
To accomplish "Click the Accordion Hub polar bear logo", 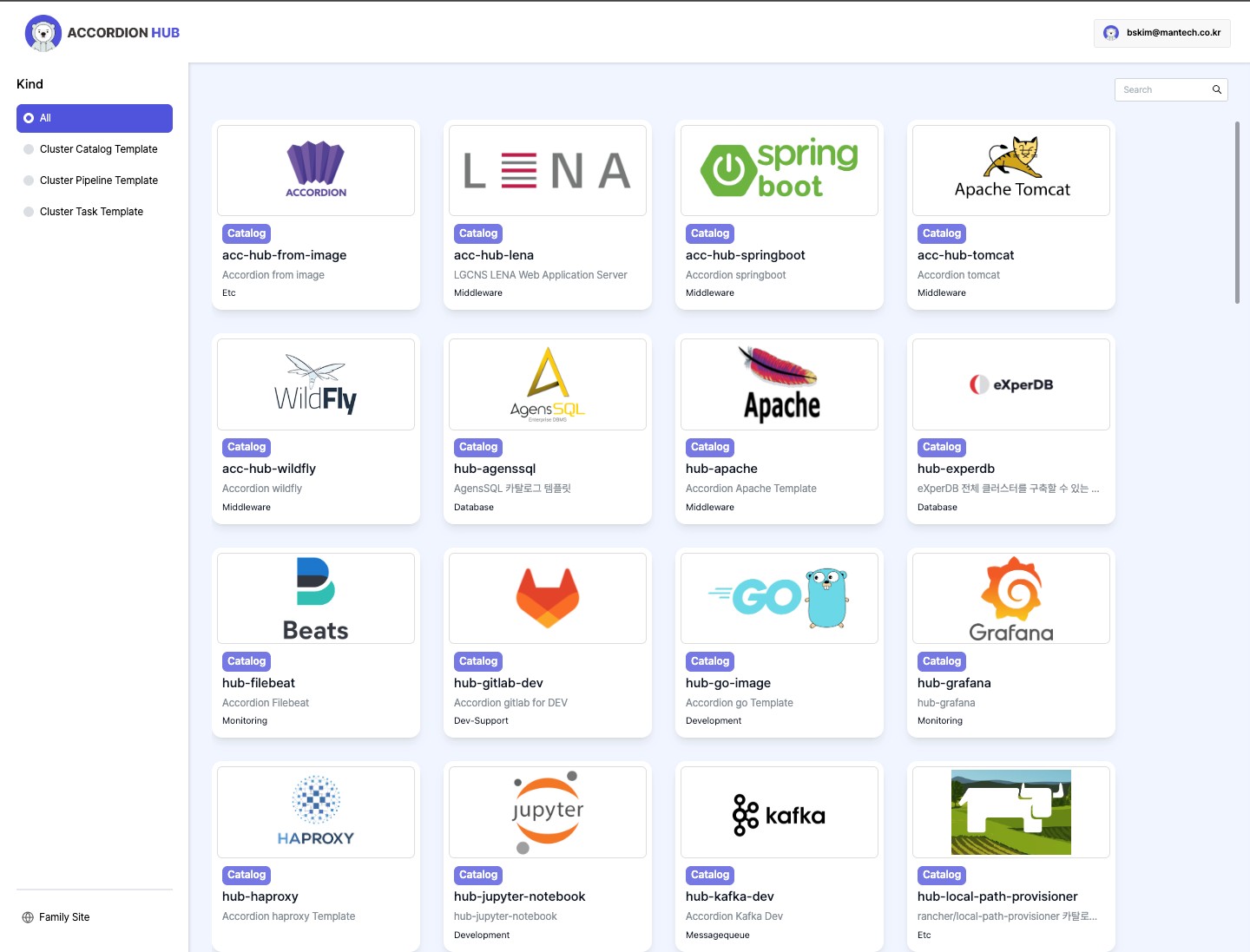I will point(43,33).
